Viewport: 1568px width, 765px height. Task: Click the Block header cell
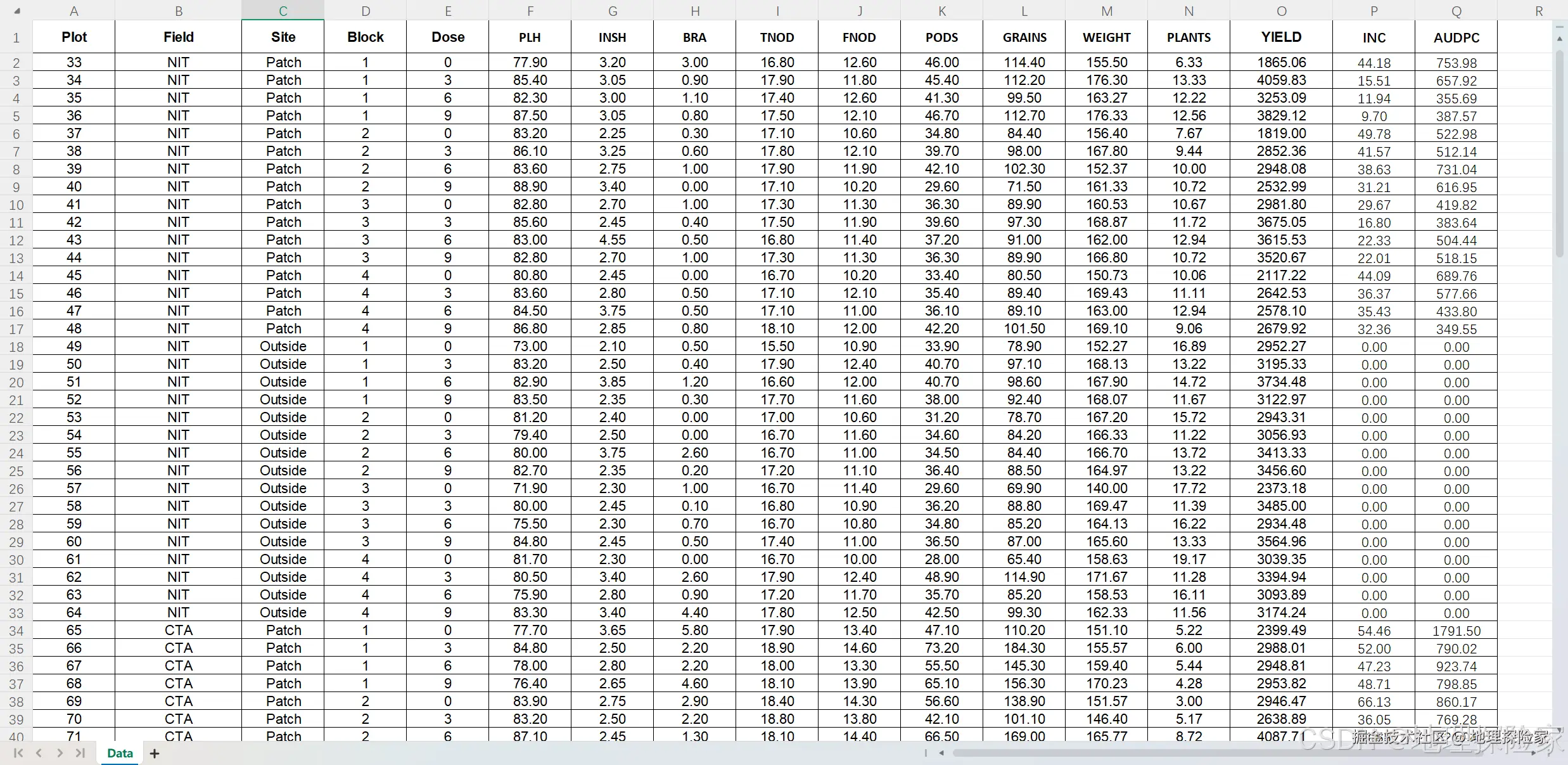click(x=366, y=37)
